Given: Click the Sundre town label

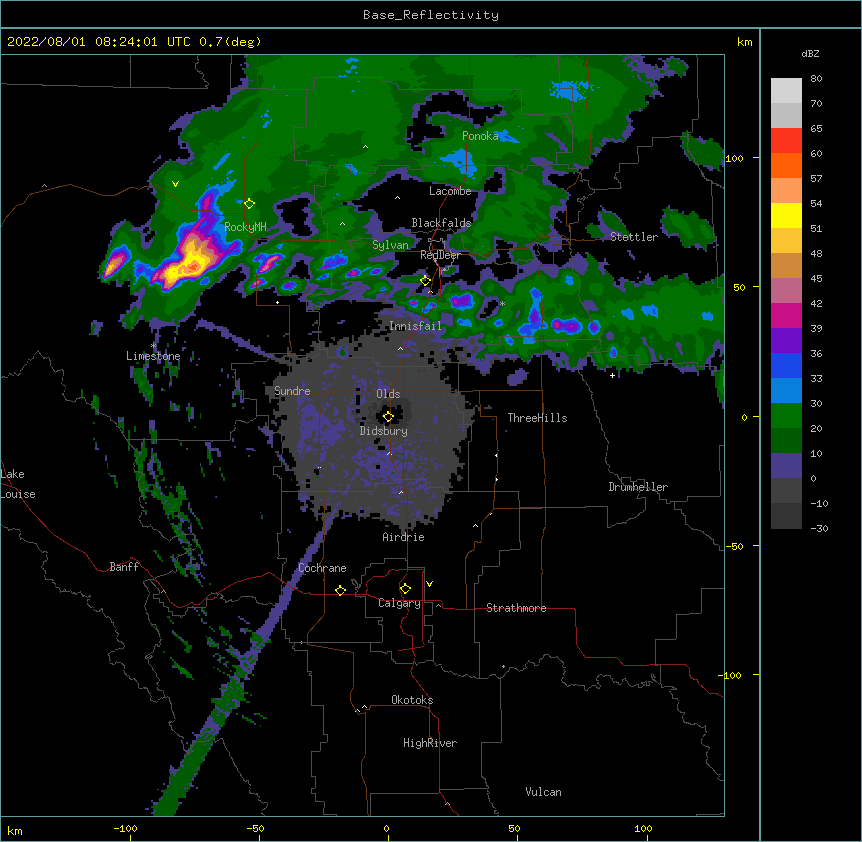Looking at the screenshot, I should 292,391.
